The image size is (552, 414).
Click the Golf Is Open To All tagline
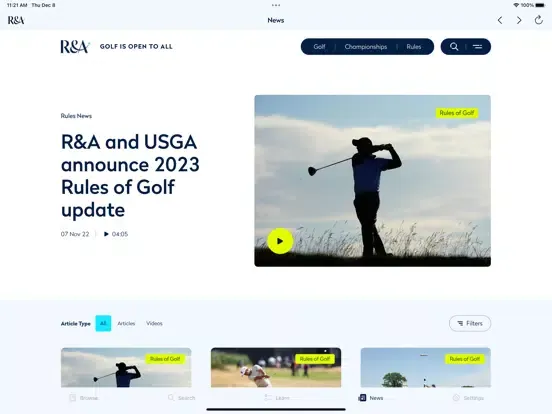click(x=136, y=46)
